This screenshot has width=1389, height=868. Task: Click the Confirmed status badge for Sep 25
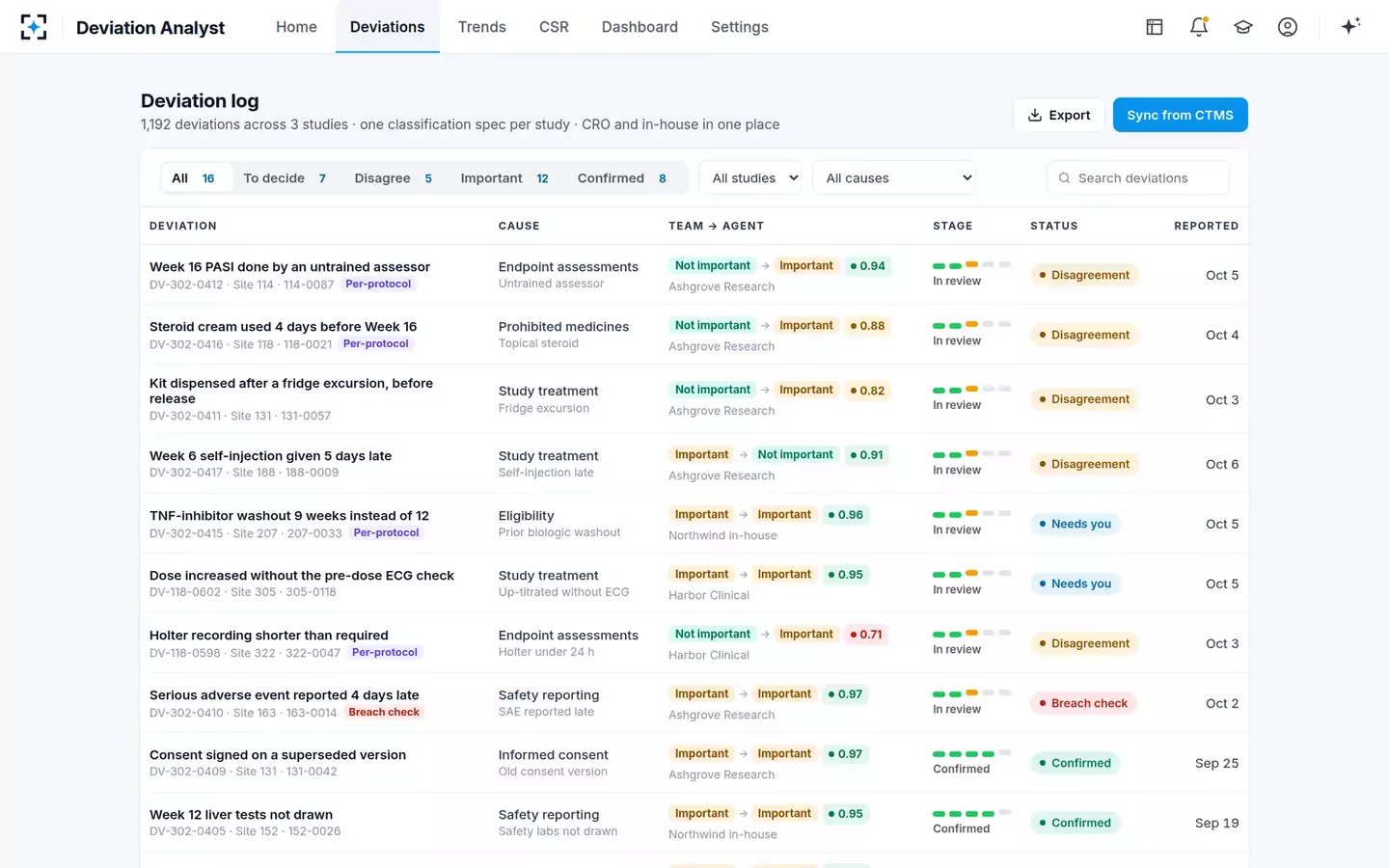(1076, 763)
